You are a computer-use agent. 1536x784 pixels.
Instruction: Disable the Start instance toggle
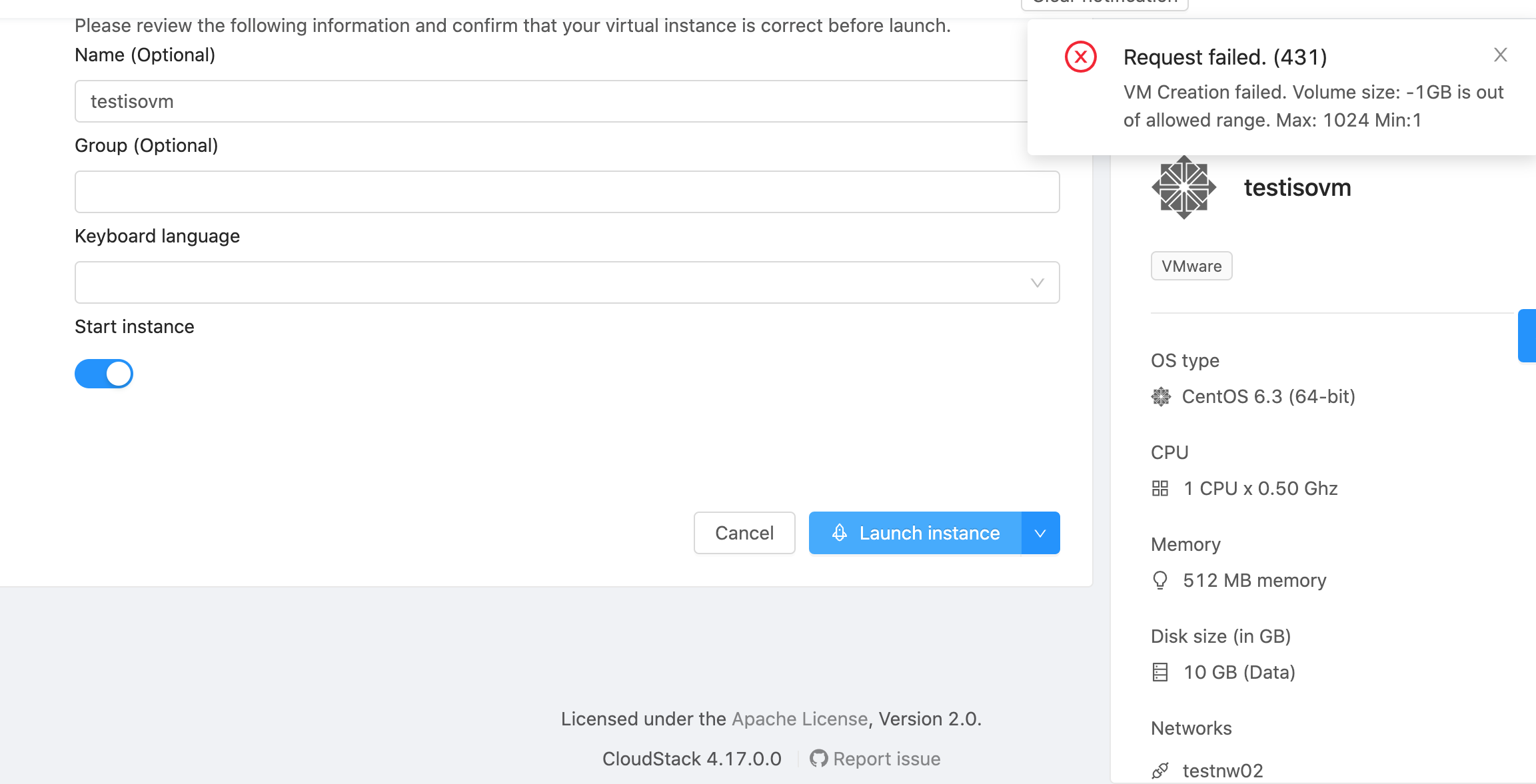(103, 374)
